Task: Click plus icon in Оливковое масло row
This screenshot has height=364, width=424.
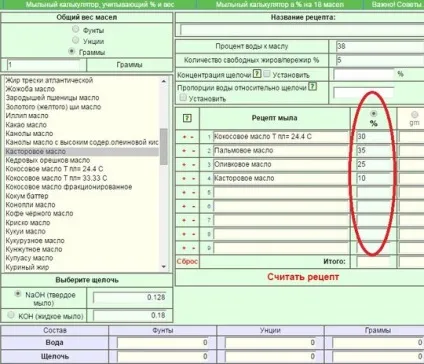Action: coord(184,165)
